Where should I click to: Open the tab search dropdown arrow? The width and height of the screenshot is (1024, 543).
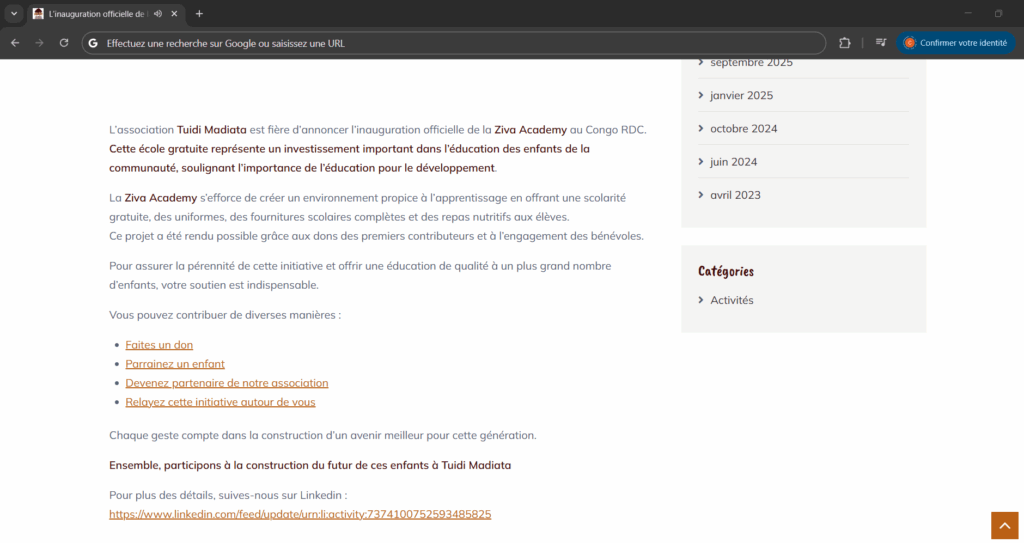14,14
